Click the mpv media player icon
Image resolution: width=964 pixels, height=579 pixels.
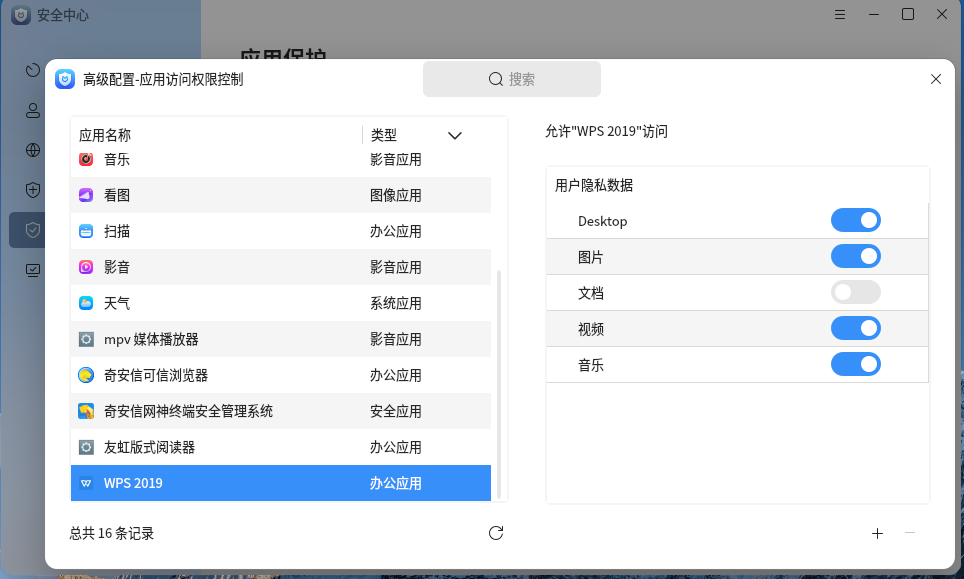coord(86,339)
